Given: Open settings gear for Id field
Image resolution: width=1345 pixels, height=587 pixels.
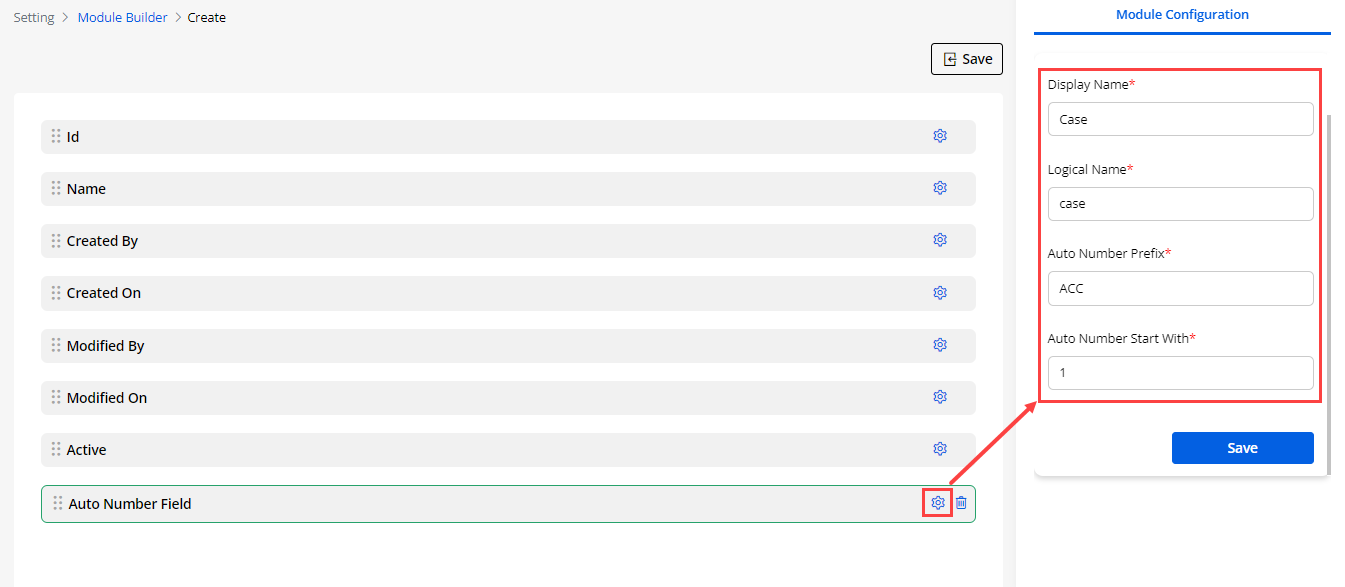Looking at the screenshot, I should click(x=940, y=136).
